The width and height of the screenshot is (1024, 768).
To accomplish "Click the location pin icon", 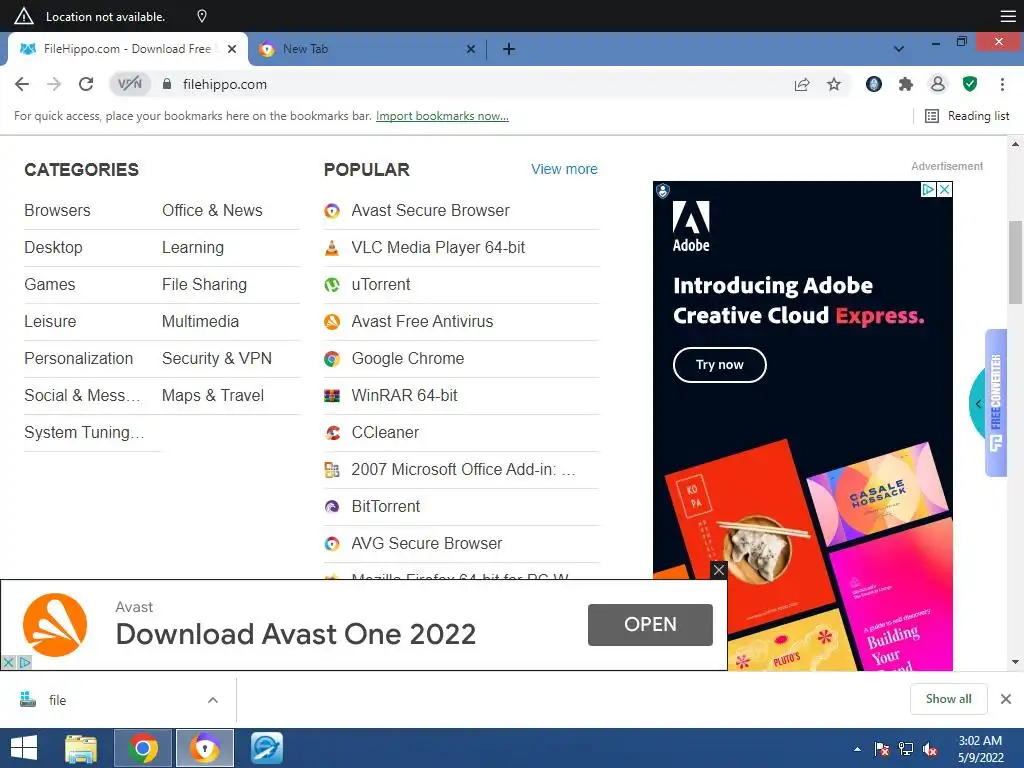I will tap(202, 16).
